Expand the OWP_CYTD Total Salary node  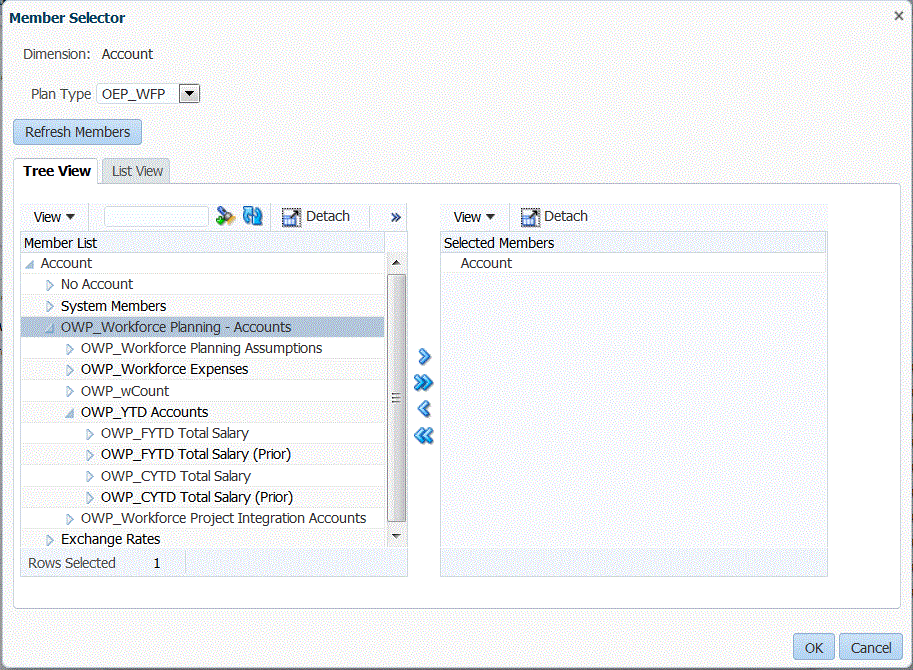click(x=90, y=477)
